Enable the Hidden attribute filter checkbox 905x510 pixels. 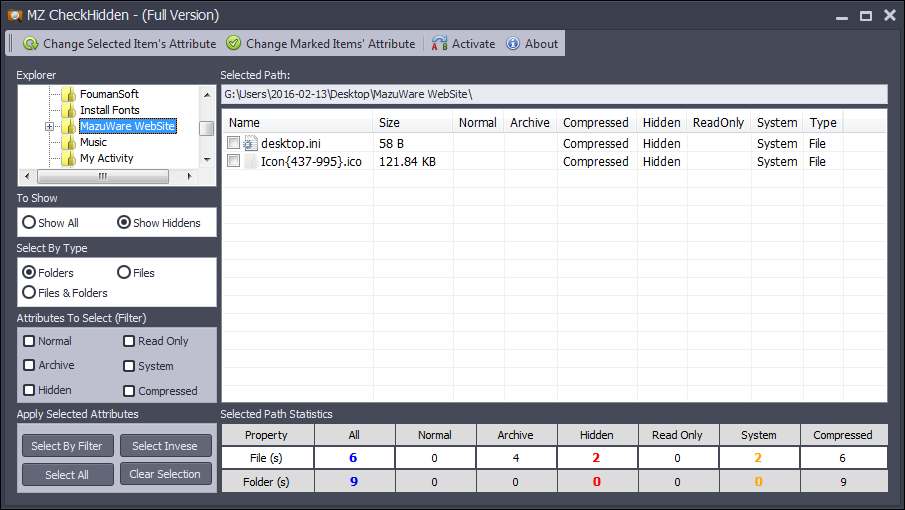tap(29, 390)
